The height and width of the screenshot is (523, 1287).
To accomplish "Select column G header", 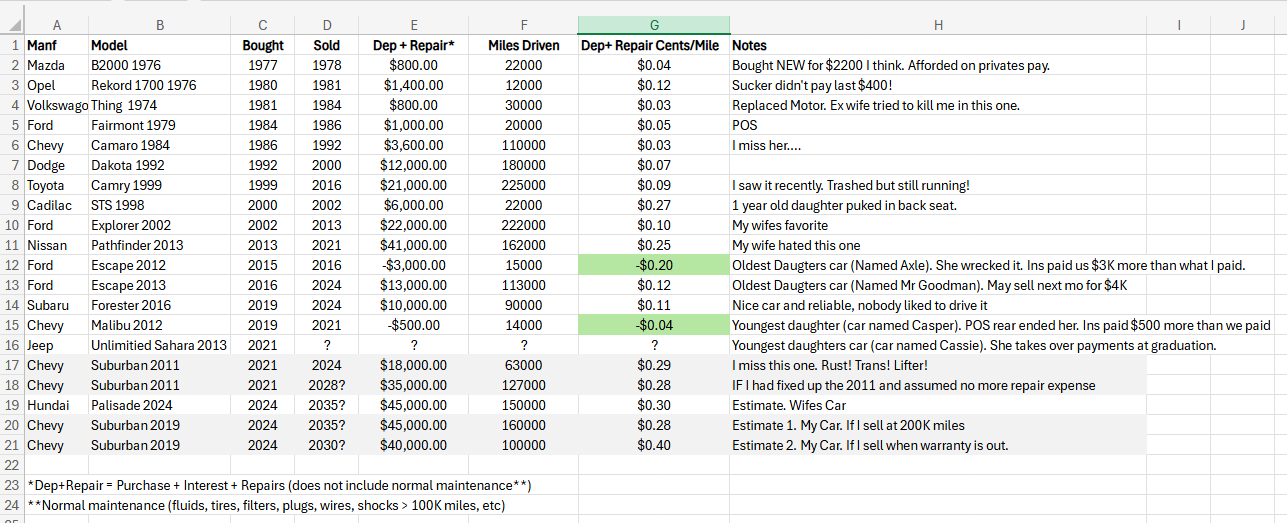I will (653, 25).
